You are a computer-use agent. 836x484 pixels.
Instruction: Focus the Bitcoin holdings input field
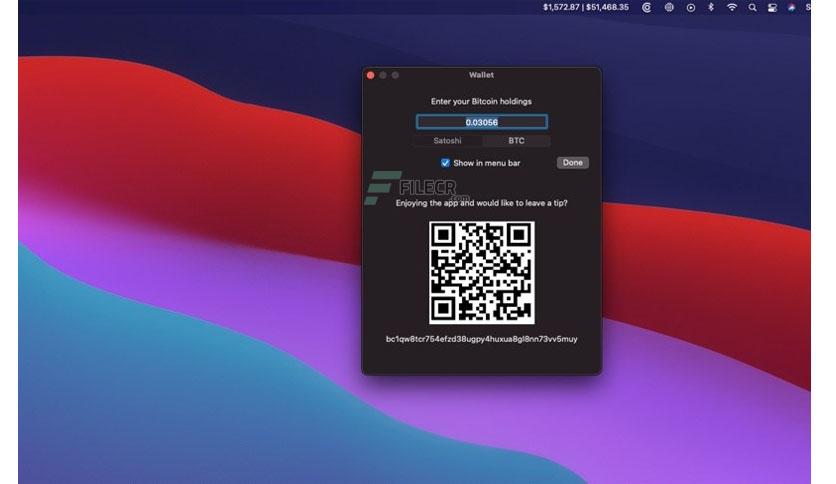[x=481, y=122]
